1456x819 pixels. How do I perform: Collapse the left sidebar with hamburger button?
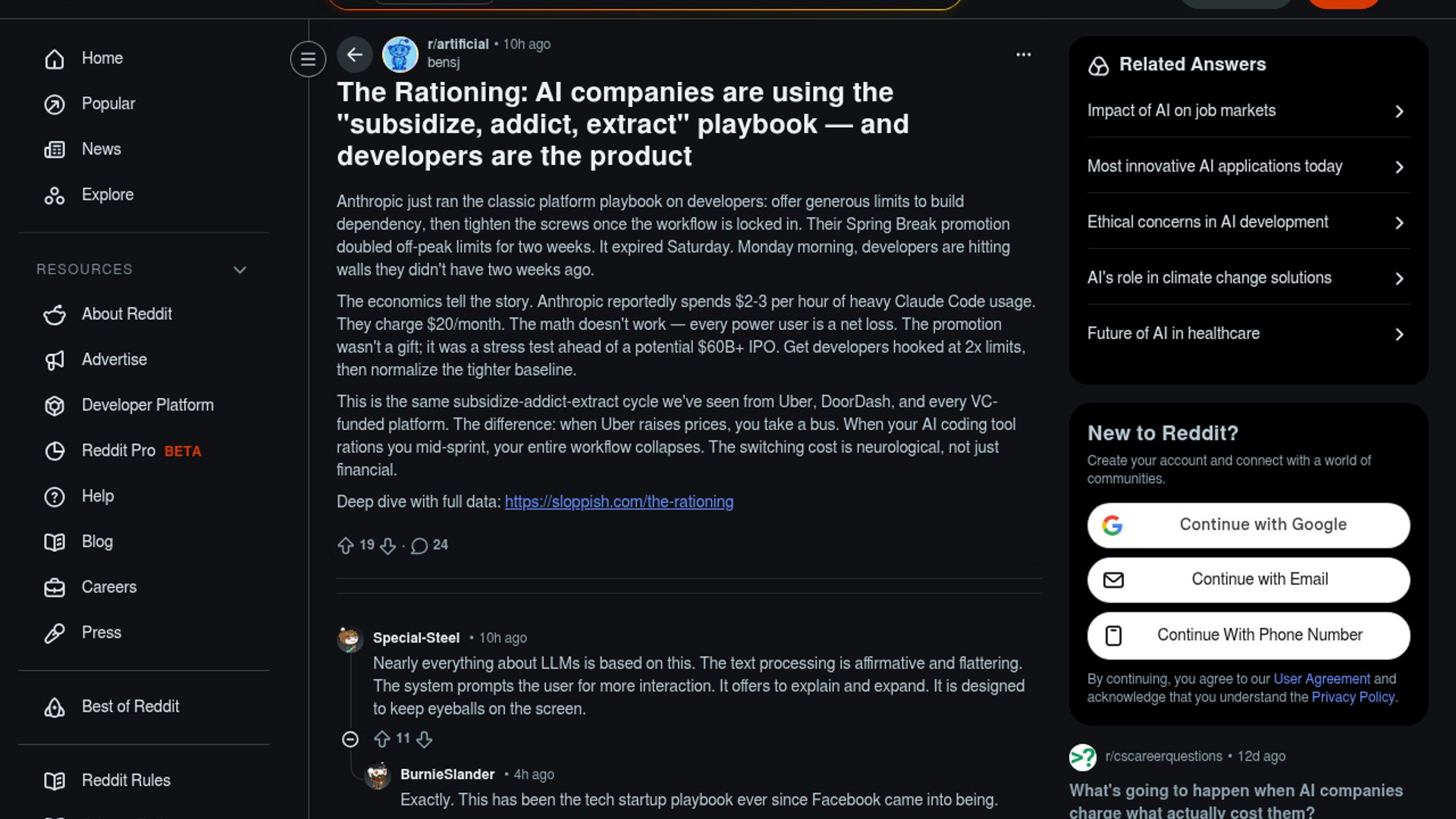click(x=308, y=58)
